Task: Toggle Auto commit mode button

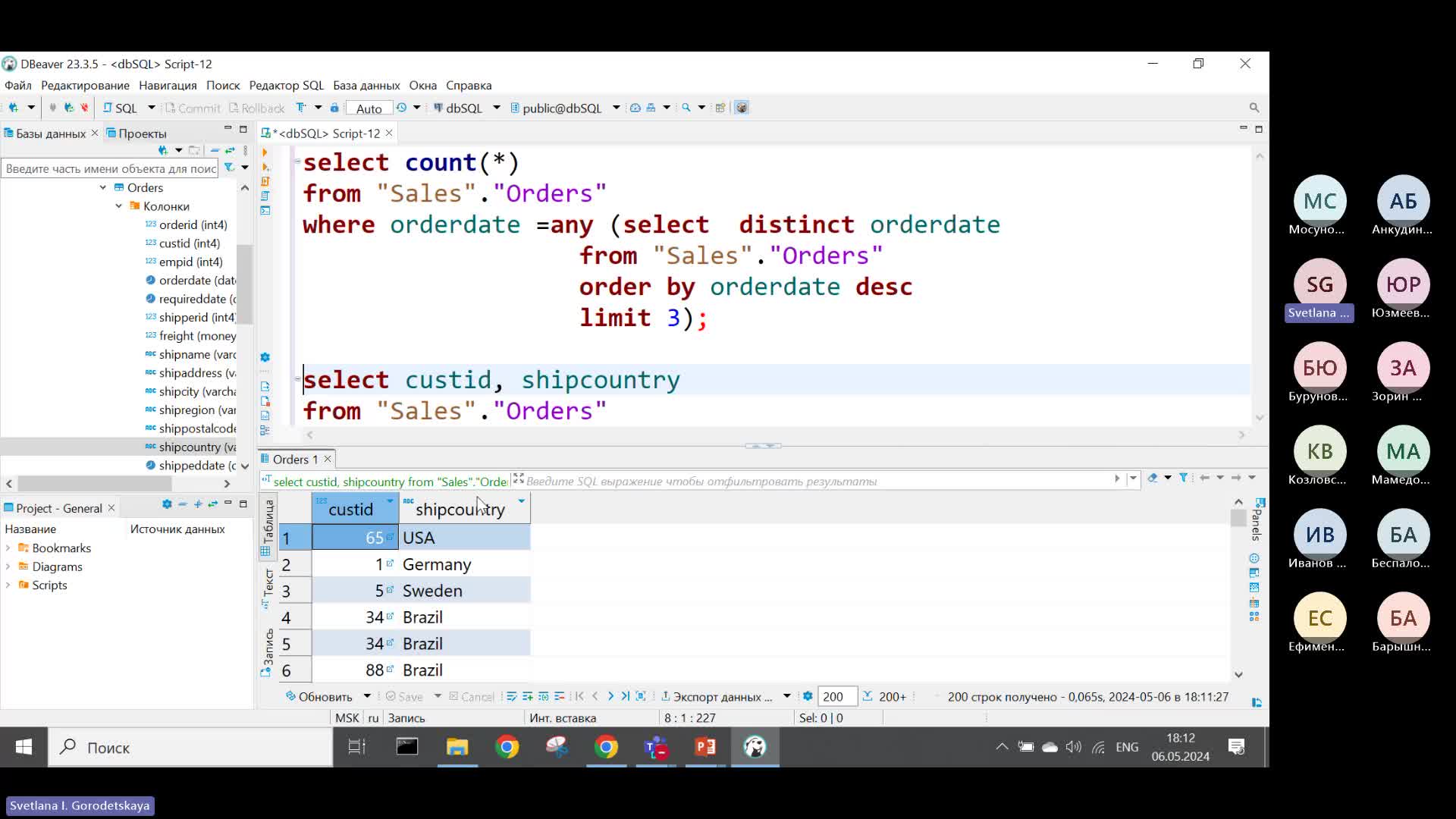Action: click(x=369, y=108)
